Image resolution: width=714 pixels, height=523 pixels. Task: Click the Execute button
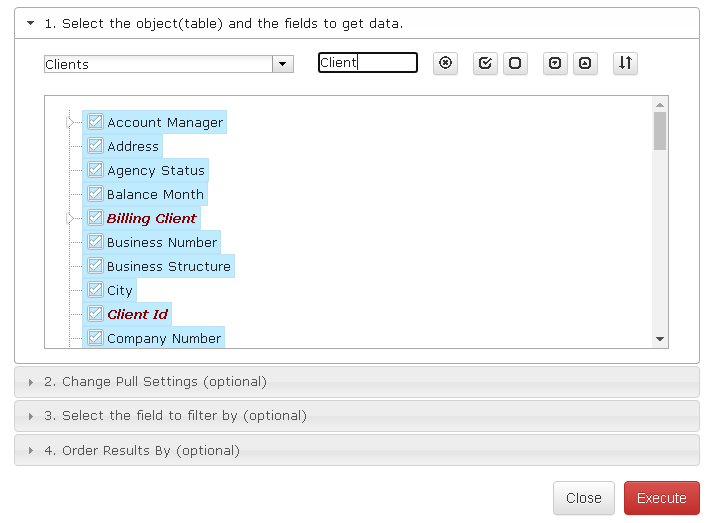pyautogui.click(x=662, y=498)
